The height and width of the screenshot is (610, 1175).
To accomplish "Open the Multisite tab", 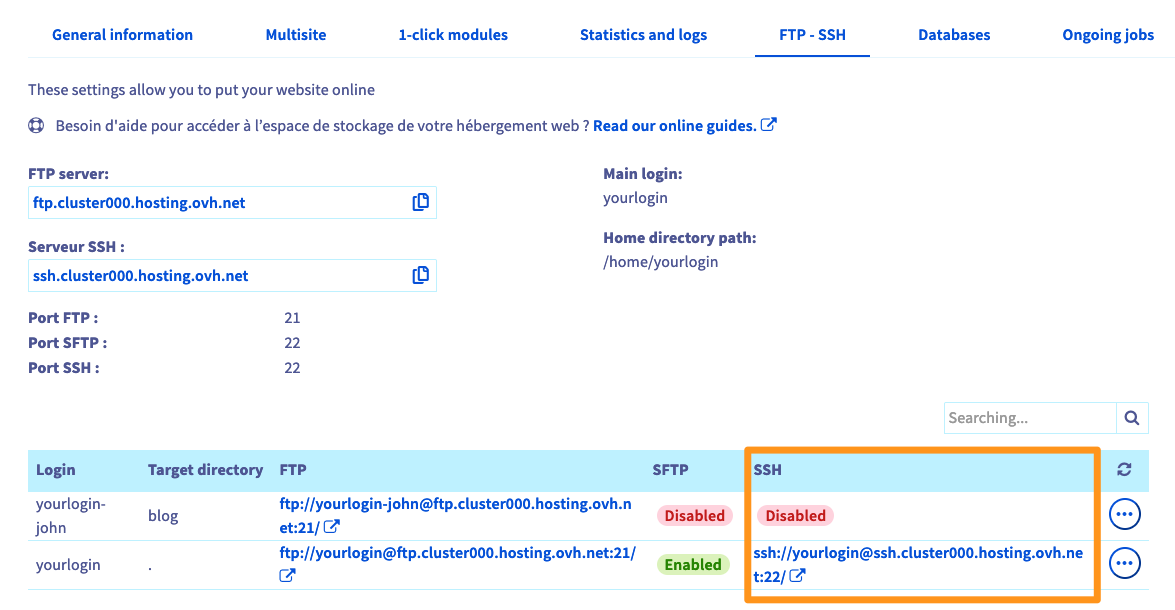I will (296, 34).
